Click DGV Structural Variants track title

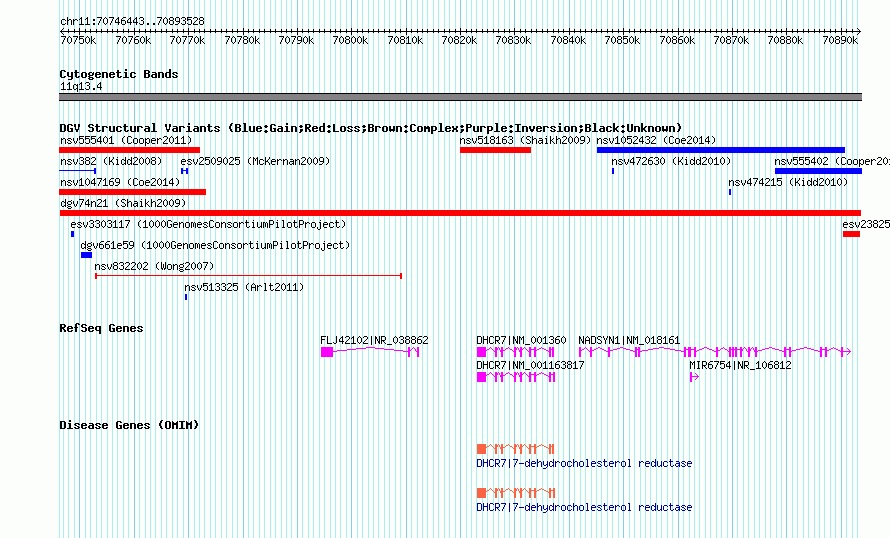click(371, 128)
